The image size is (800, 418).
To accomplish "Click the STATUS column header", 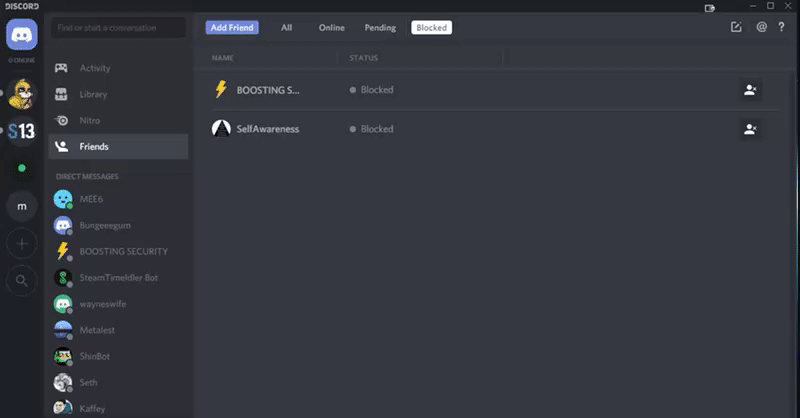I will [363, 58].
